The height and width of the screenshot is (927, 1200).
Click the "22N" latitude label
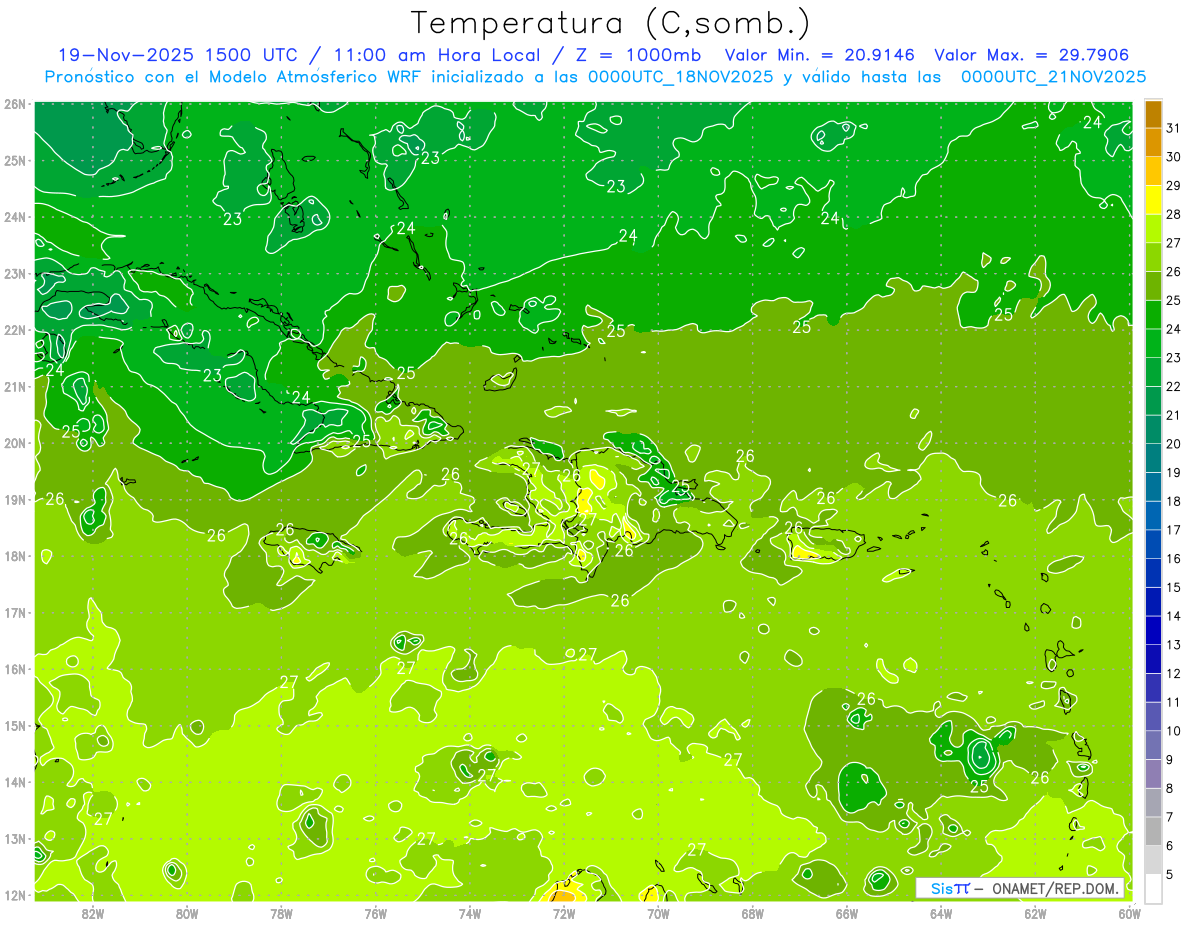pos(15,330)
